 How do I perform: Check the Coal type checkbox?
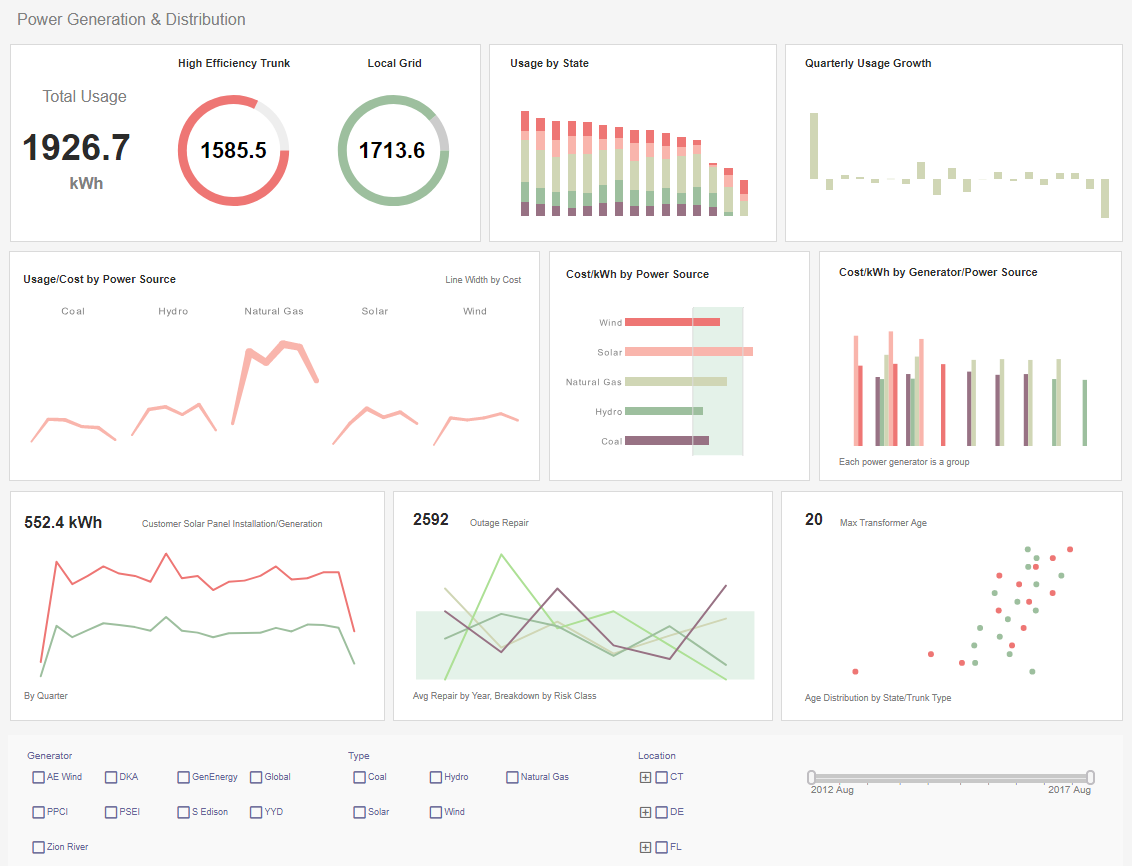pyautogui.click(x=357, y=776)
